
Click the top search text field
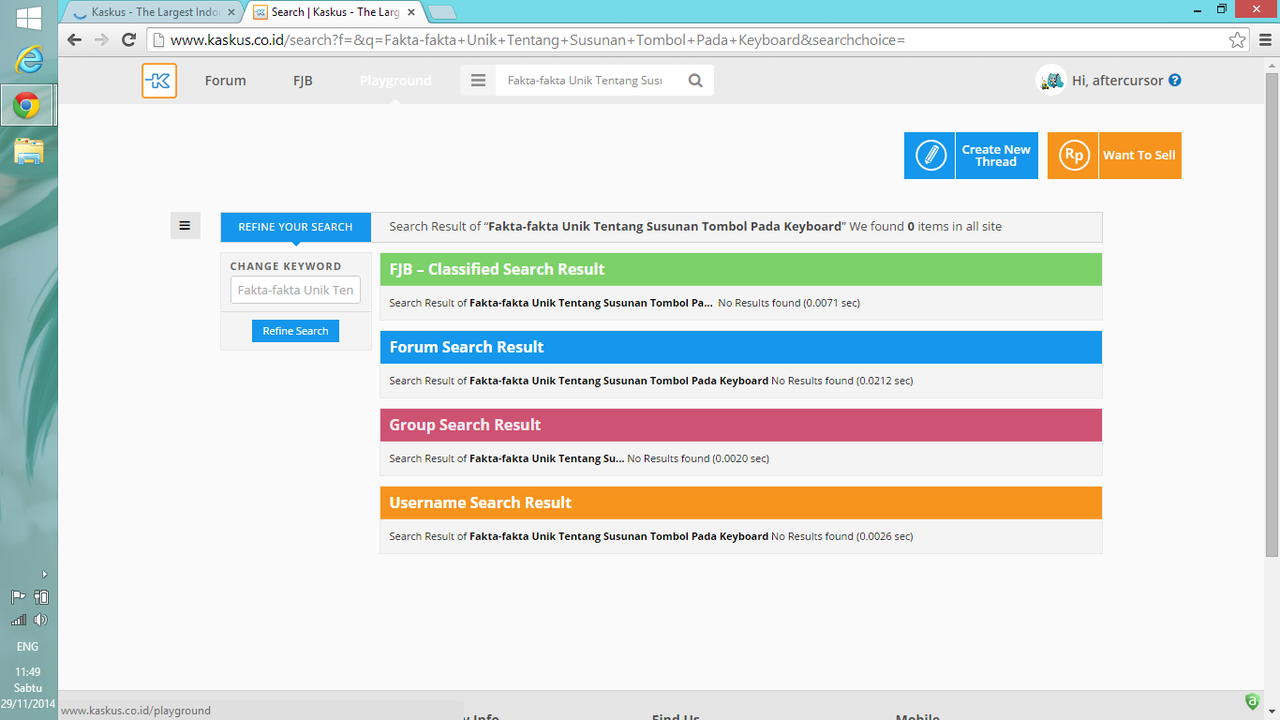586,81
